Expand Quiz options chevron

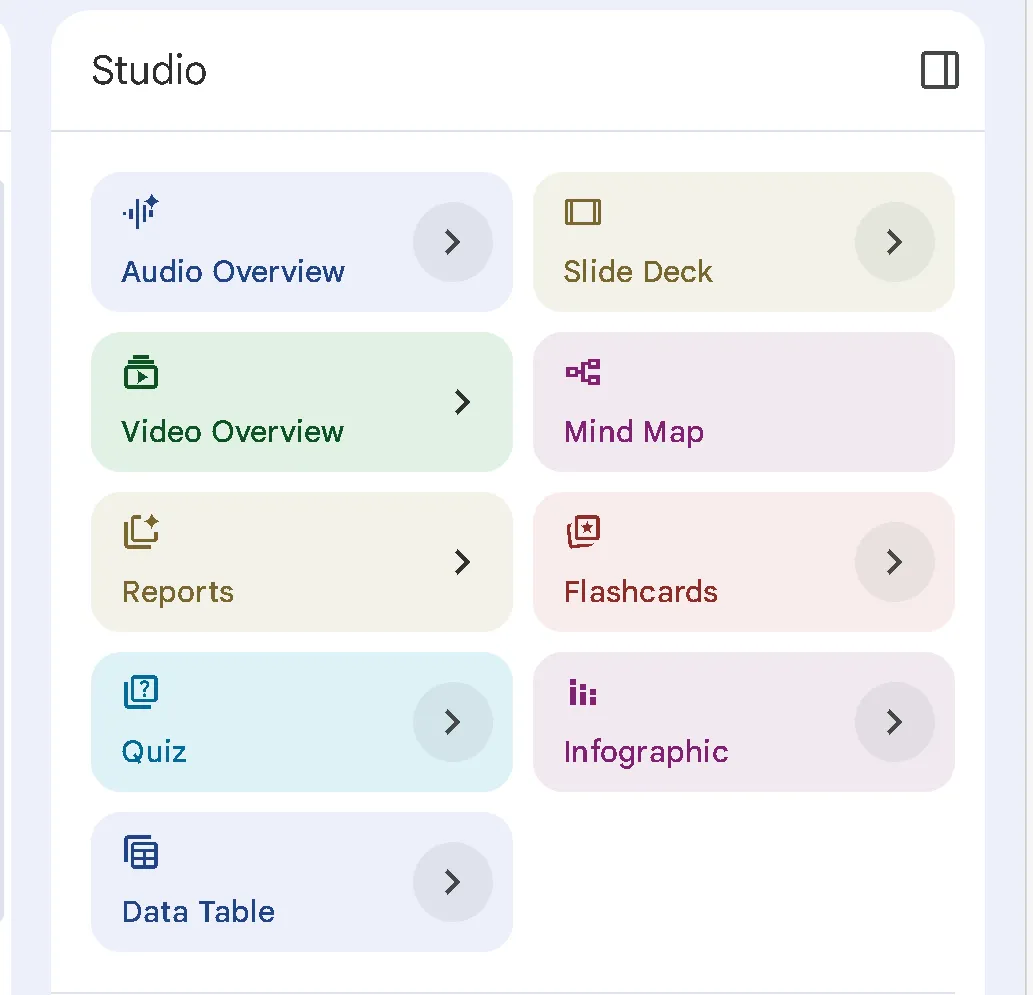[x=452, y=722]
